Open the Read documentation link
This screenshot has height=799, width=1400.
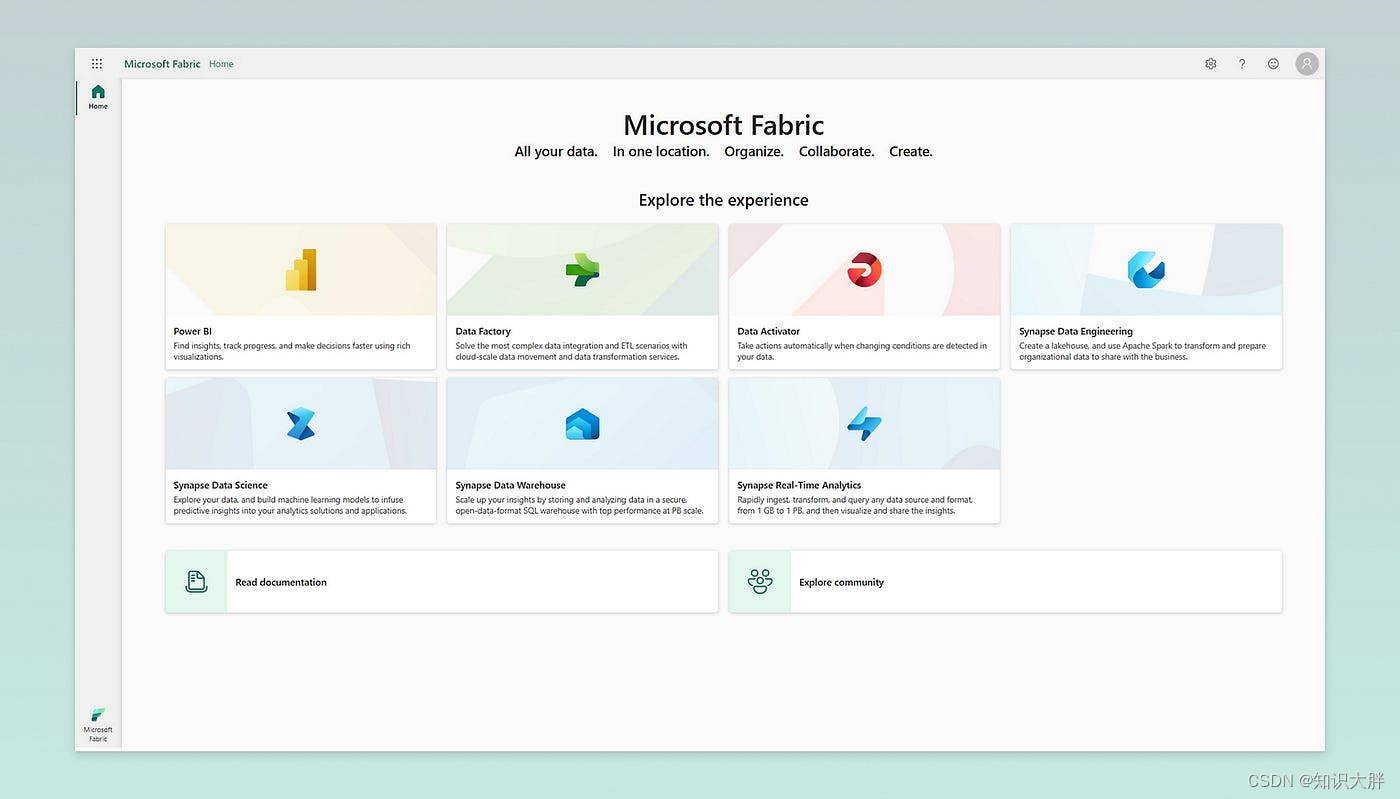tap(281, 582)
